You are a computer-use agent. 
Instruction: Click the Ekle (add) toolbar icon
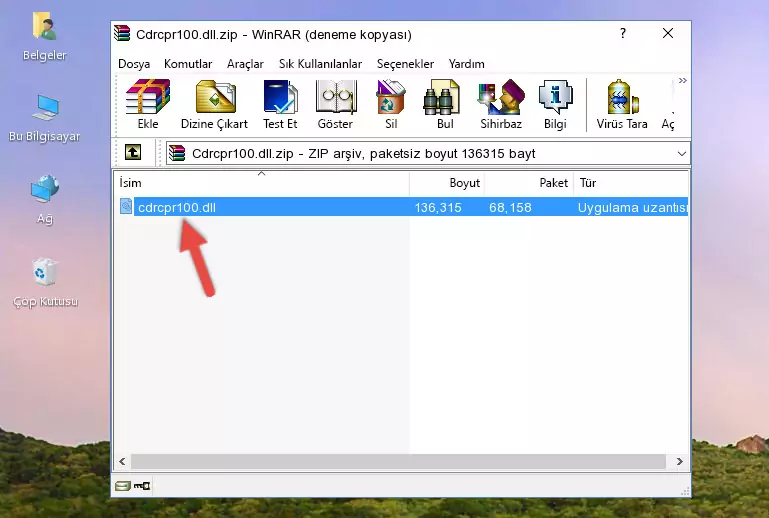148,104
